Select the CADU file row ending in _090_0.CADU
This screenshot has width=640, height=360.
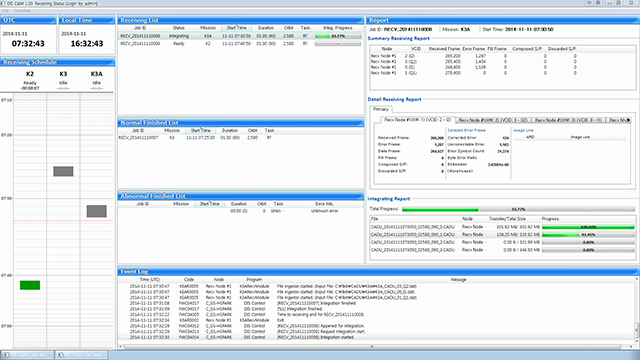point(502,227)
